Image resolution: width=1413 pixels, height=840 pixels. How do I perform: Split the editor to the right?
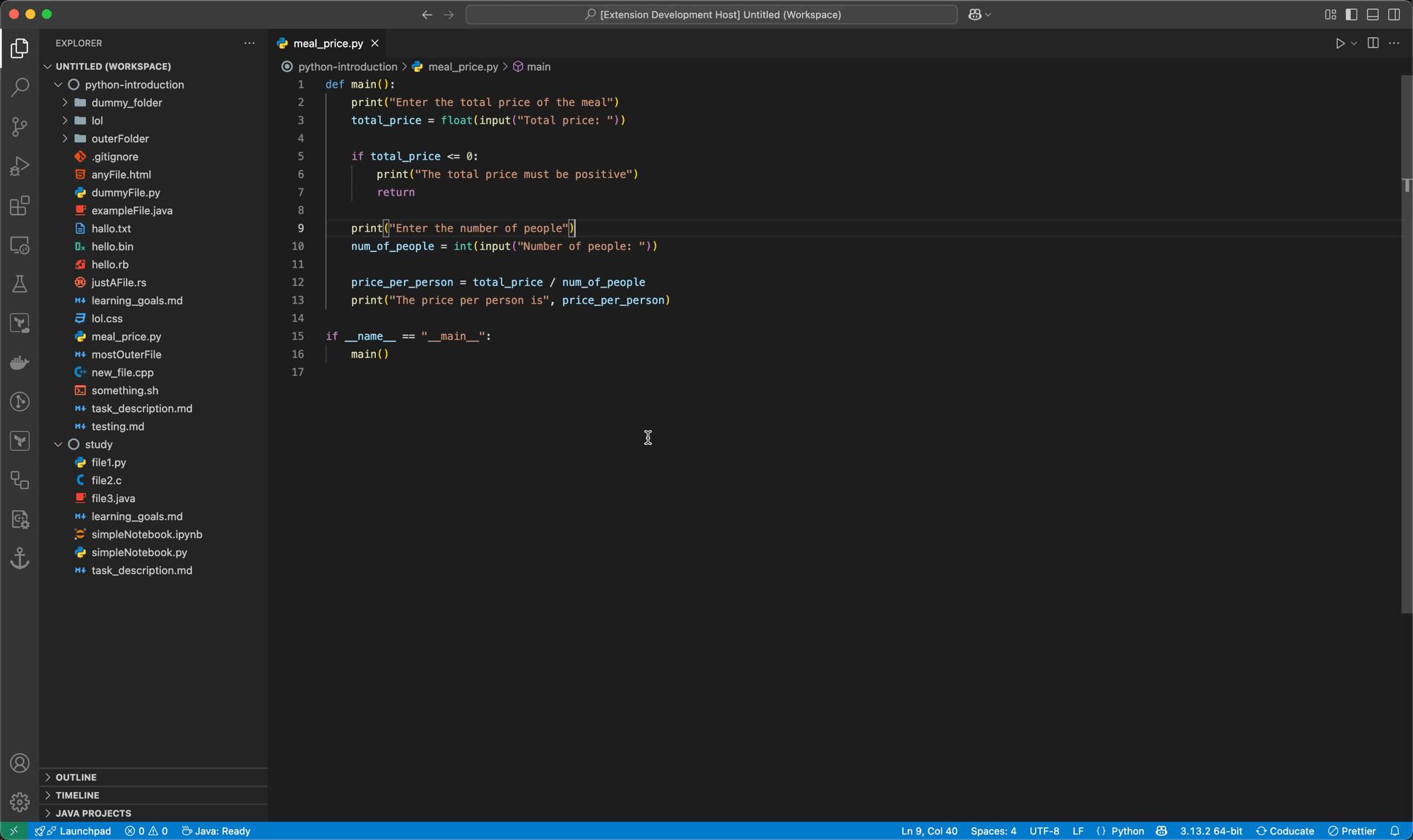(1373, 44)
